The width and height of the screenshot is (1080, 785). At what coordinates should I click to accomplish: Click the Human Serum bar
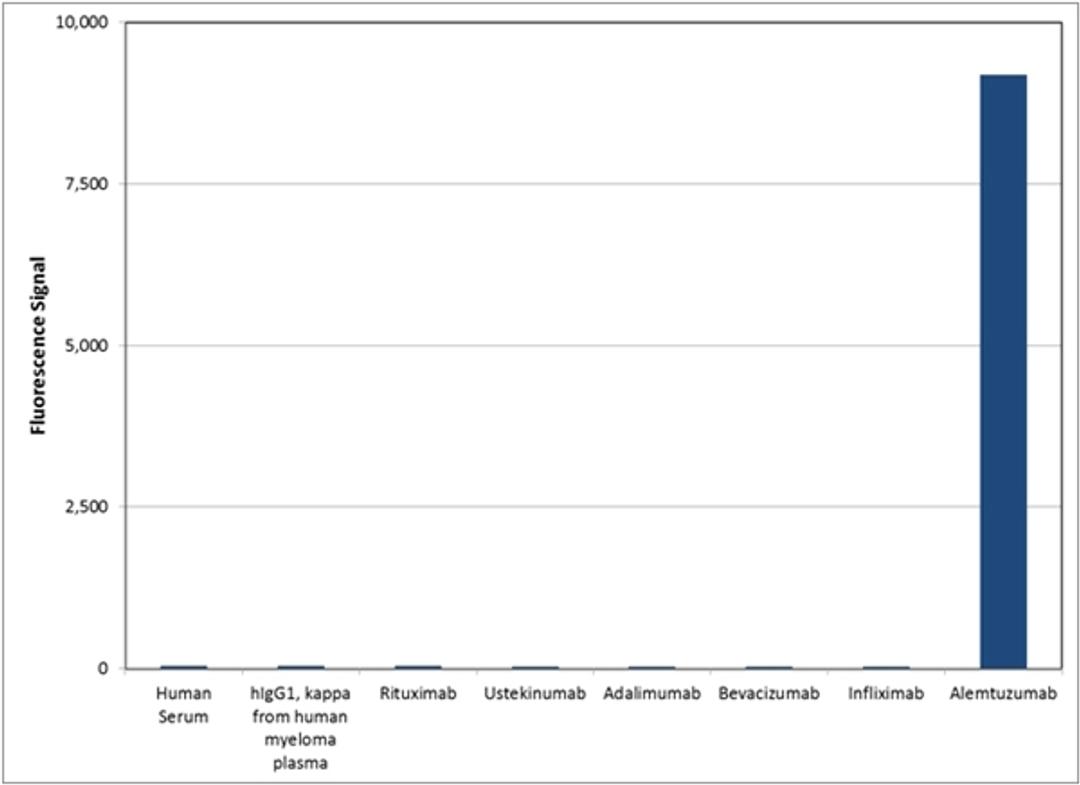(183, 664)
